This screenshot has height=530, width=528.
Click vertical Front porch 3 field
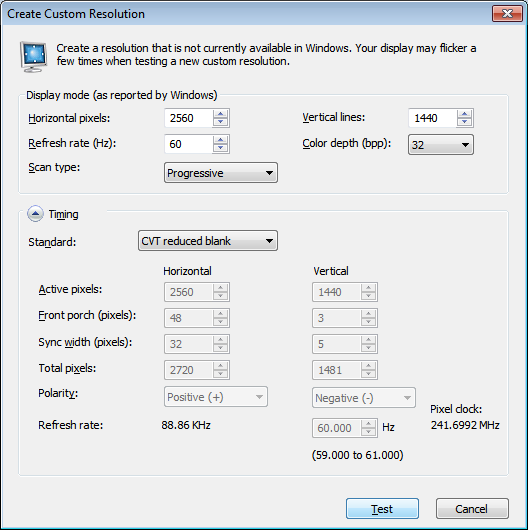[x=337, y=318]
